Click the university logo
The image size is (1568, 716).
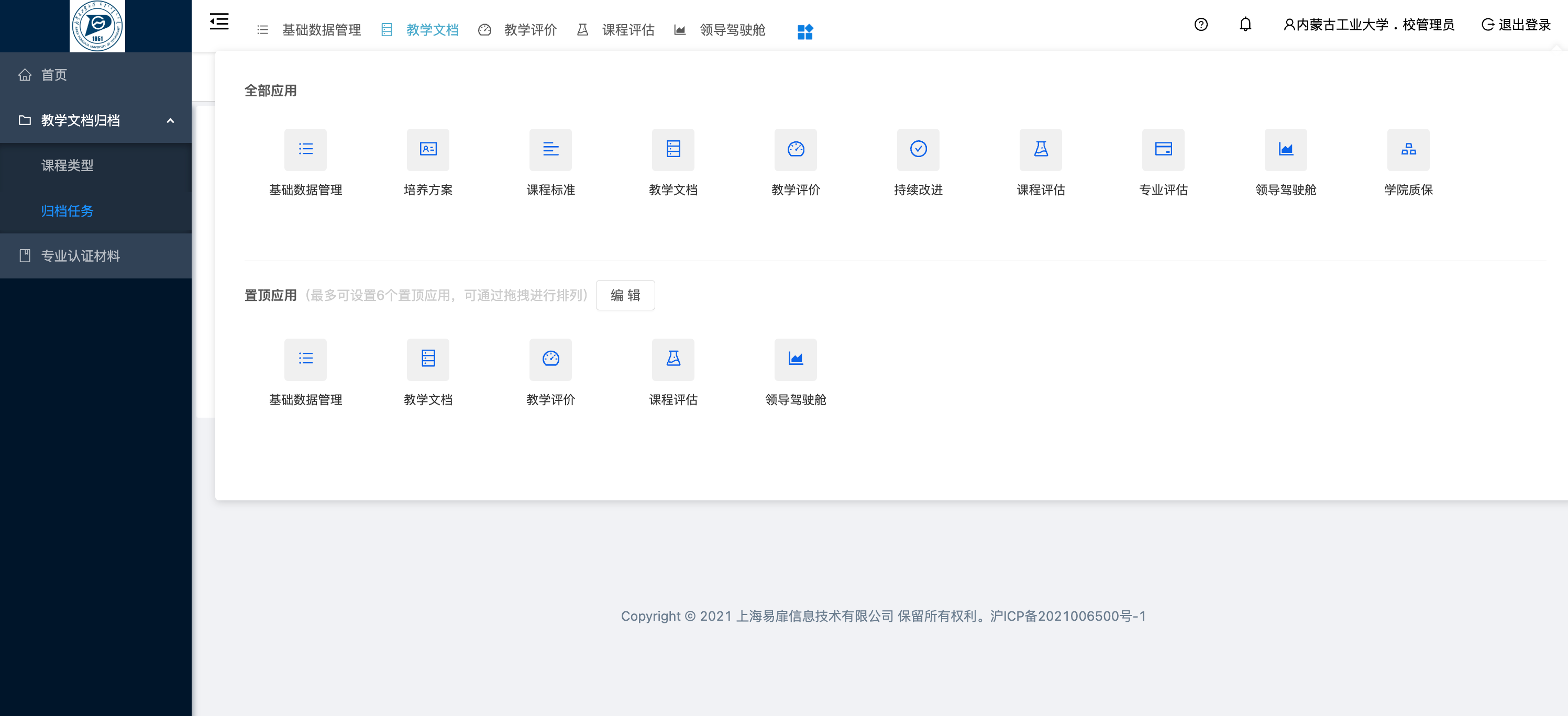[97, 26]
